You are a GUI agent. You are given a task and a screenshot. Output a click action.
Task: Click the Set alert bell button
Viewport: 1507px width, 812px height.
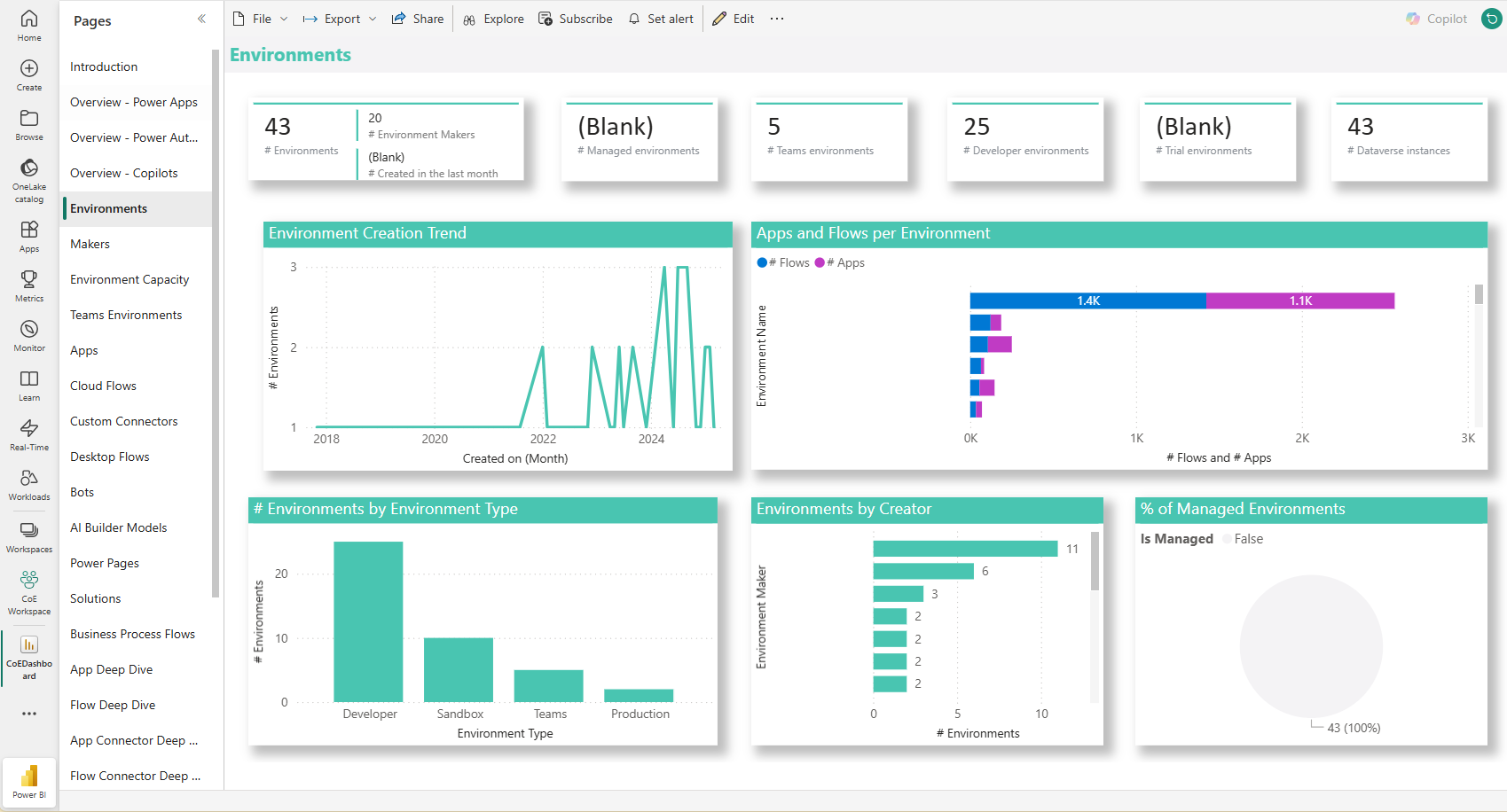pos(661,19)
